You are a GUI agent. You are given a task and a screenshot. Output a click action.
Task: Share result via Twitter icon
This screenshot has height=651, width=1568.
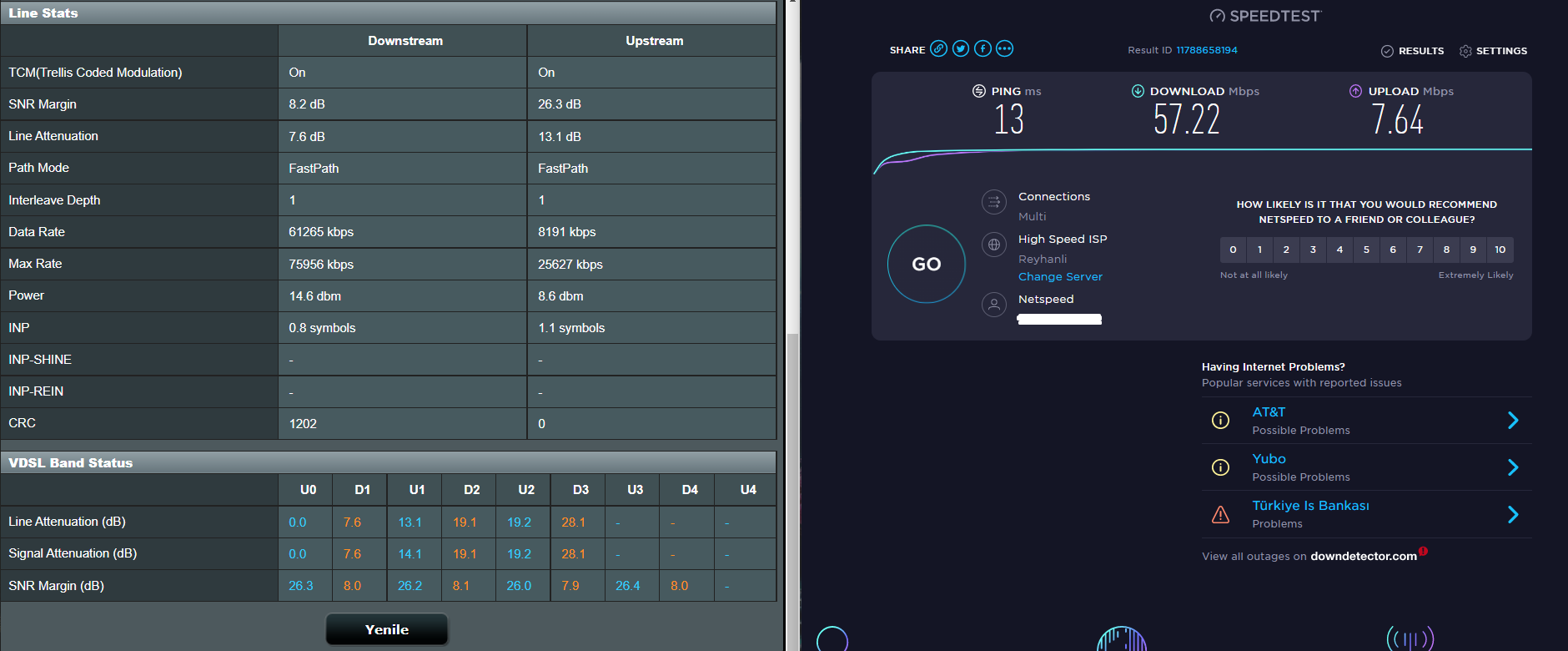961,48
